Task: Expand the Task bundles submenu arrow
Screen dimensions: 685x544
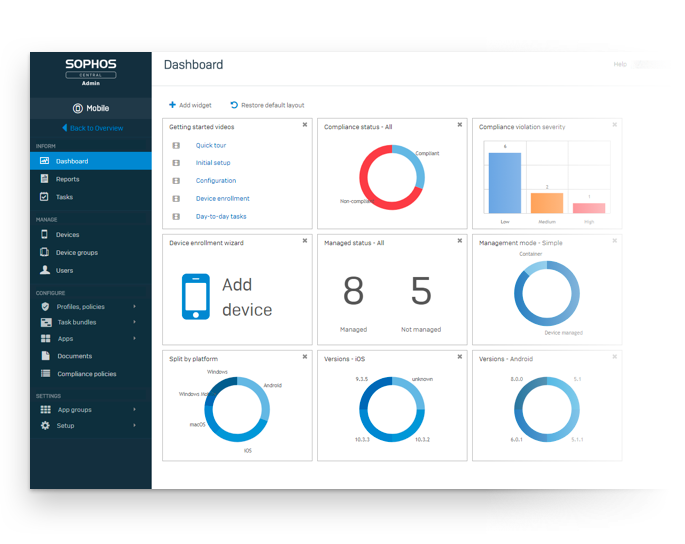Action: (134, 323)
